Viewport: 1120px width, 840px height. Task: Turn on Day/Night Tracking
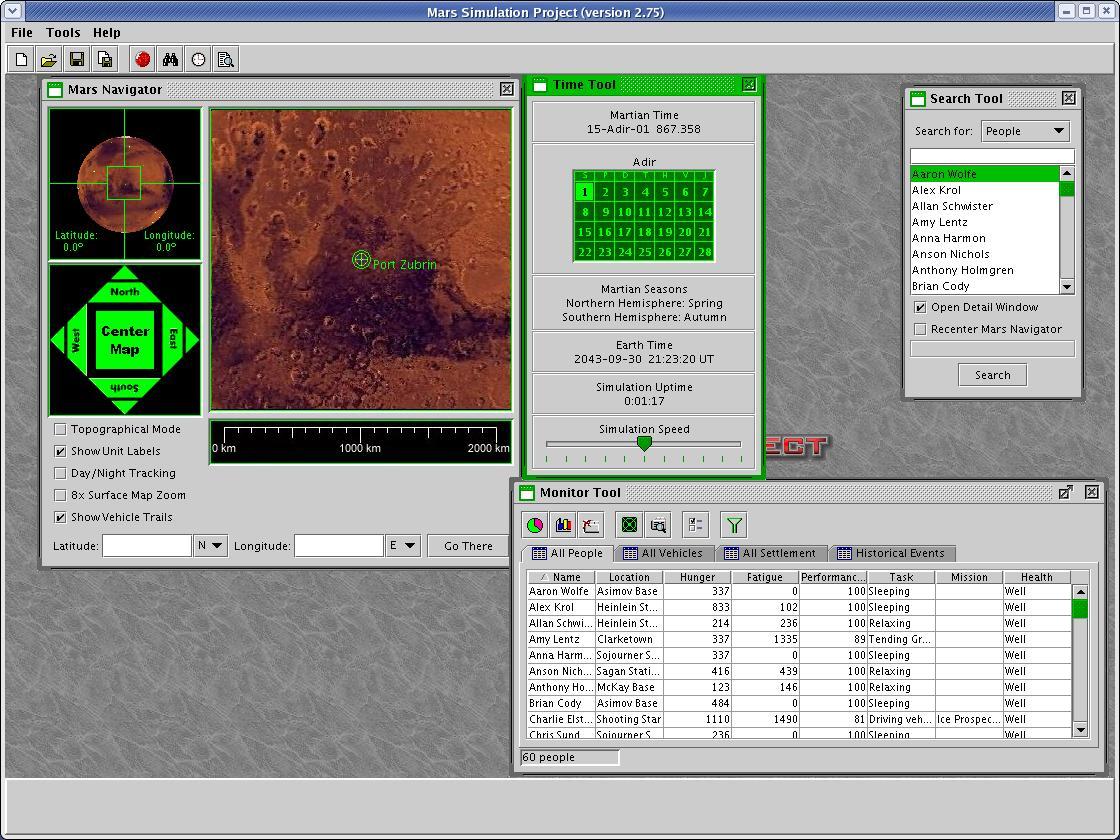(61, 473)
